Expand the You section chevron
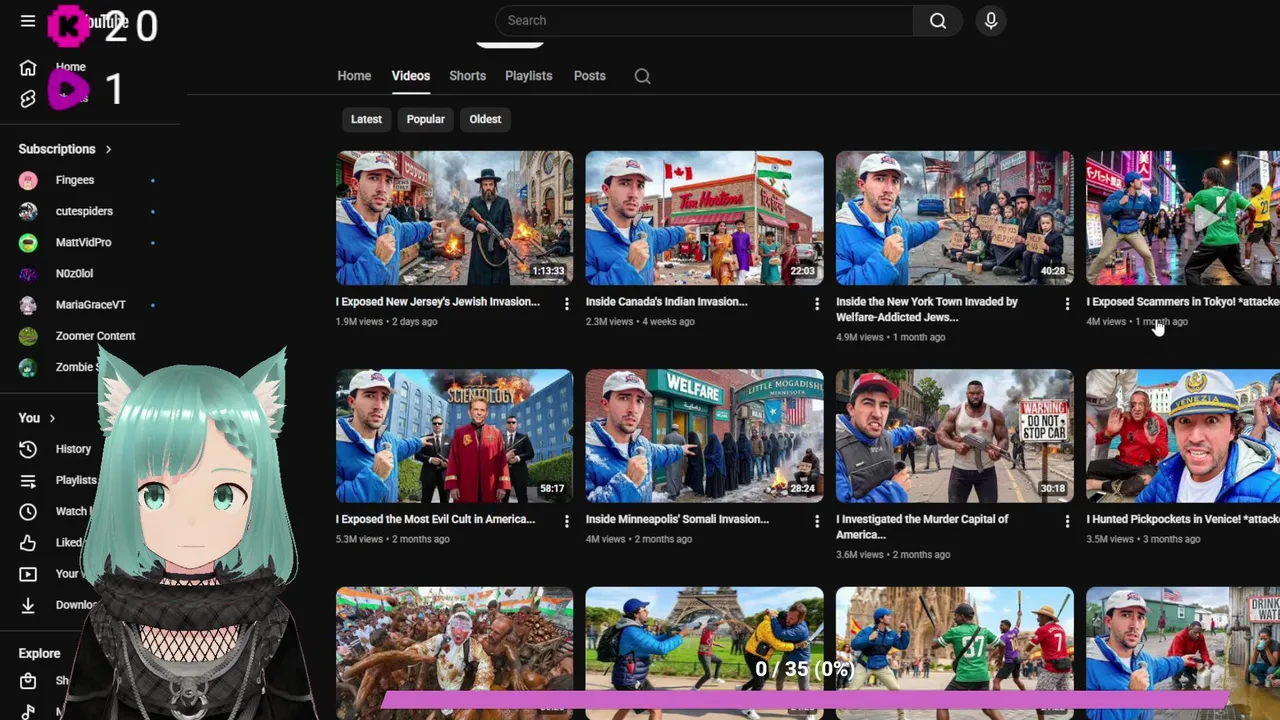This screenshot has width=1280, height=720. coord(52,418)
